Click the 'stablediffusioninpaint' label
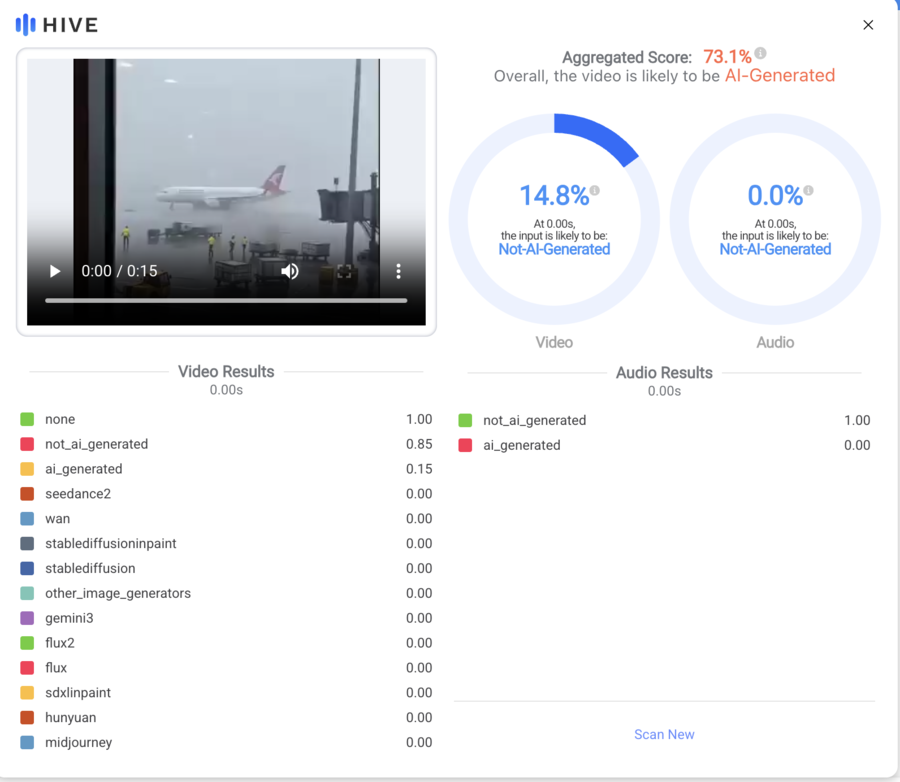Viewport: 900px width, 782px height. (111, 543)
